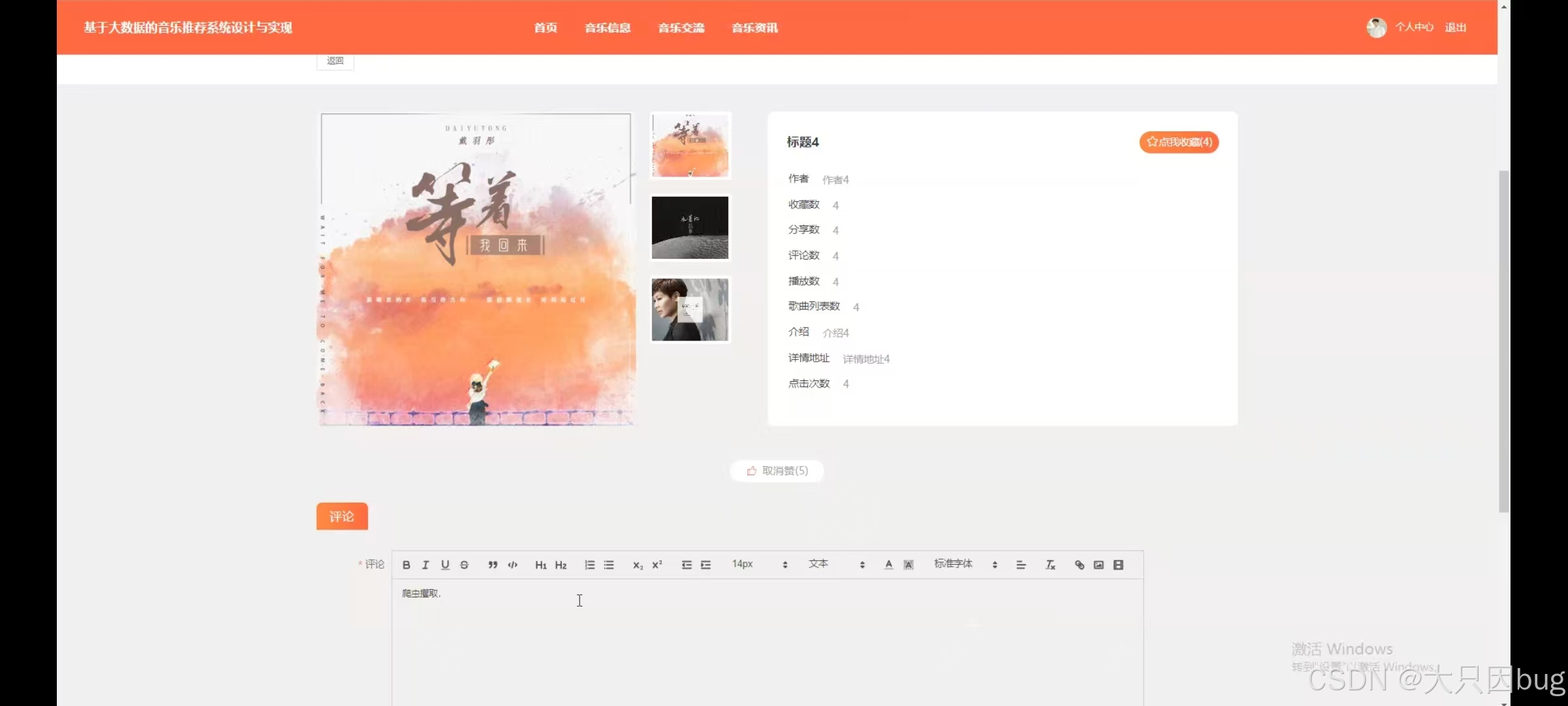Click the 取消赞 unlike button
Viewport: 1568px width, 706px height.
777,471
